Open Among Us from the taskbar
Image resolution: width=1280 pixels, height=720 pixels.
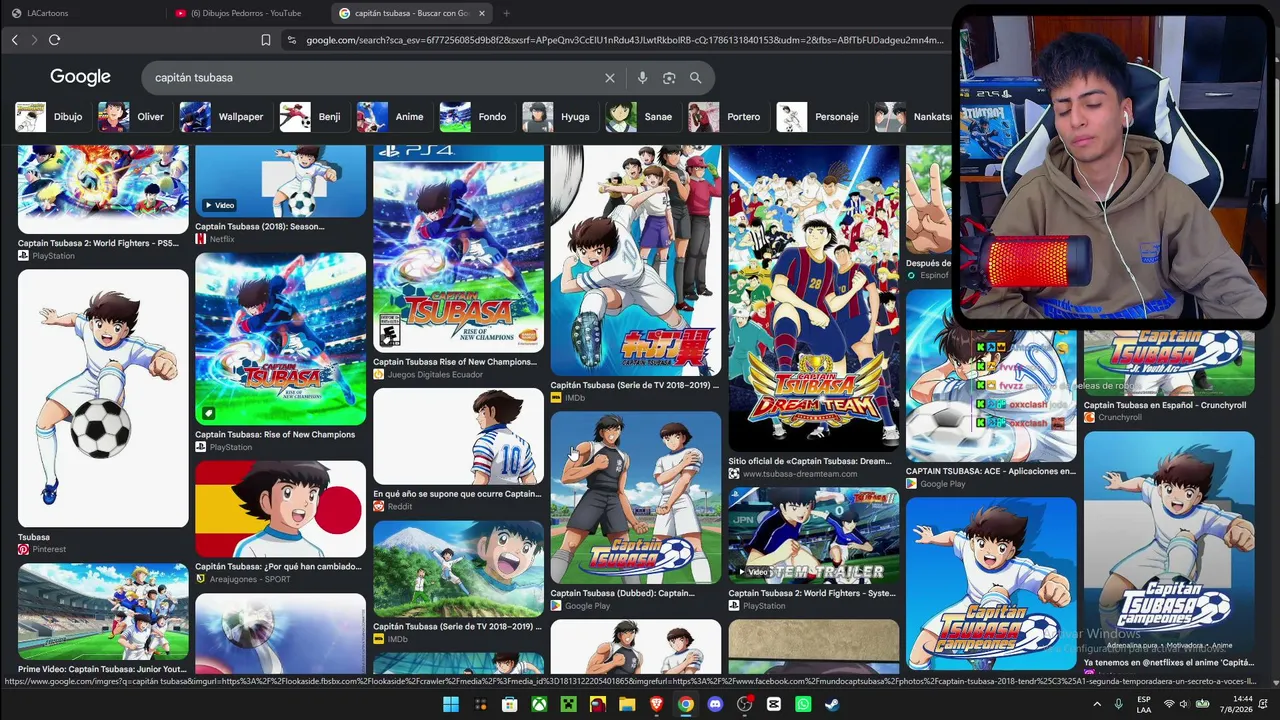(597, 704)
